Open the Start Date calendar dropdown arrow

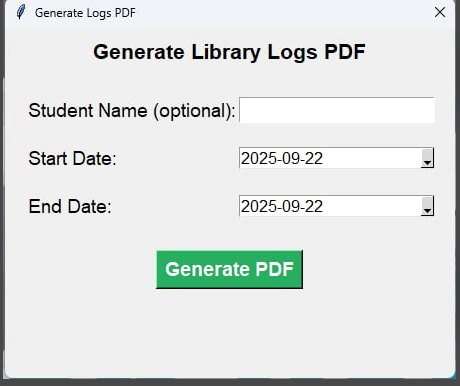click(x=427, y=158)
